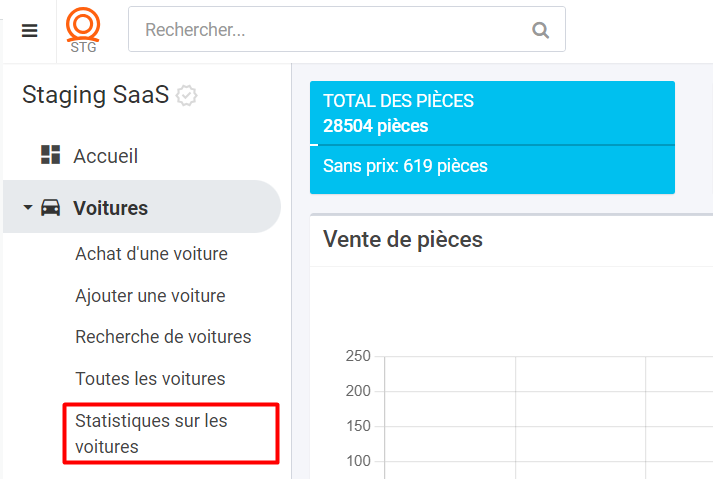Open Toutes les voitures
Screen dimensions: 713x479
[x=150, y=378]
